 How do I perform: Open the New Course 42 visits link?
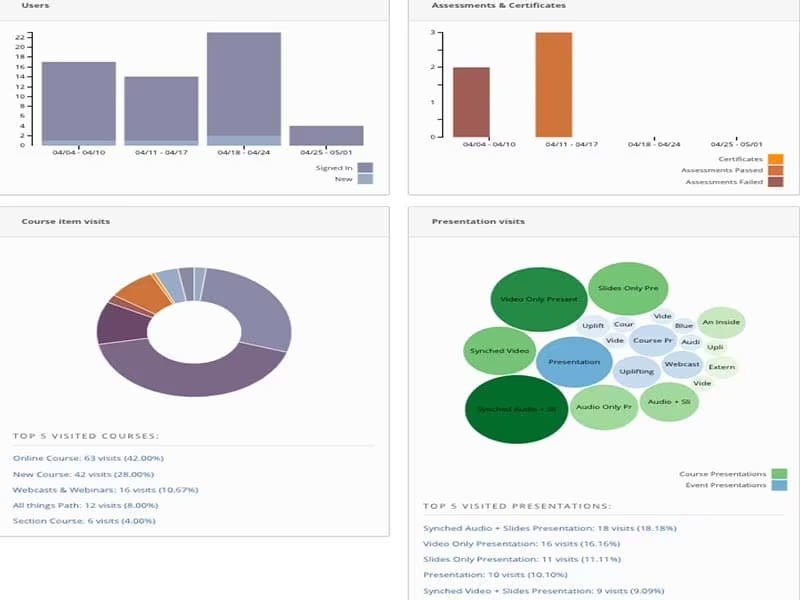(x=83, y=474)
